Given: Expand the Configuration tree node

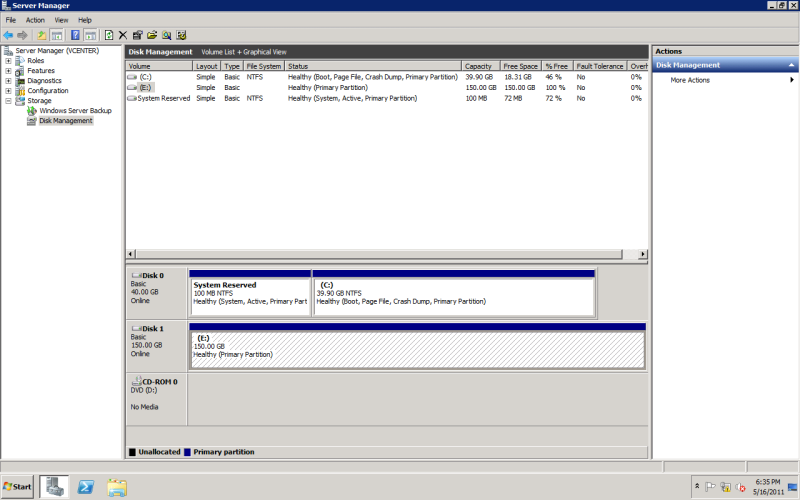Looking at the screenshot, I should (8, 91).
